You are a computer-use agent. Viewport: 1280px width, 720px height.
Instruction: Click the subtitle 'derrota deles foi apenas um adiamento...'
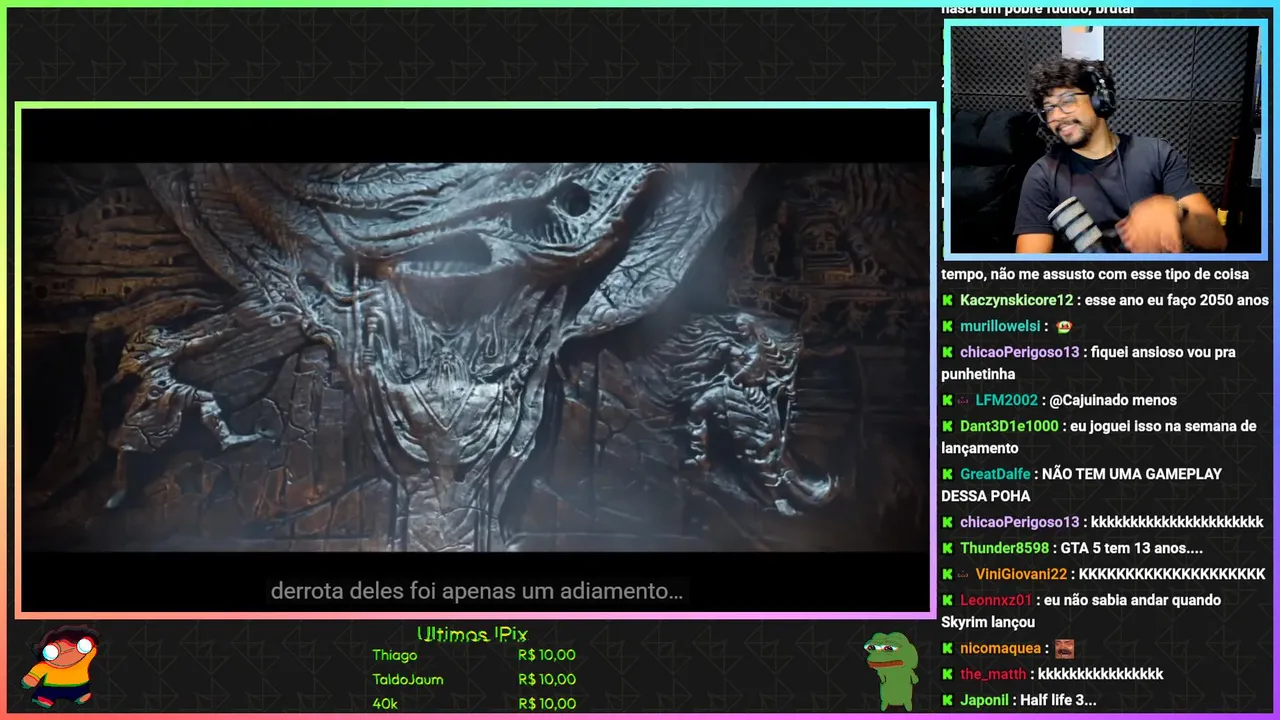coord(476,591)
